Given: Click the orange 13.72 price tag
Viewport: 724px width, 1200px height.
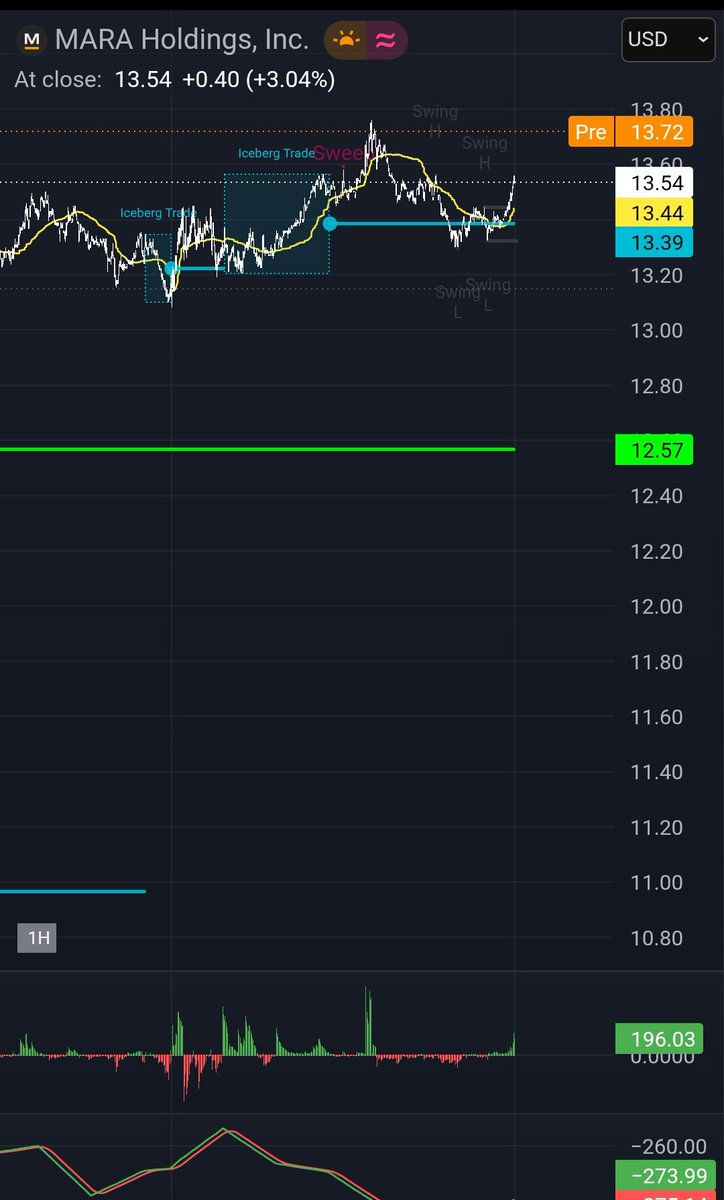Looking at the screenshot, I should click(655, 132).
